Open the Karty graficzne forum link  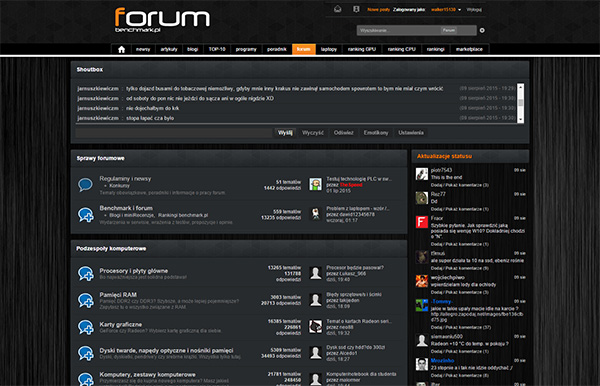click(x=121, y=324)
